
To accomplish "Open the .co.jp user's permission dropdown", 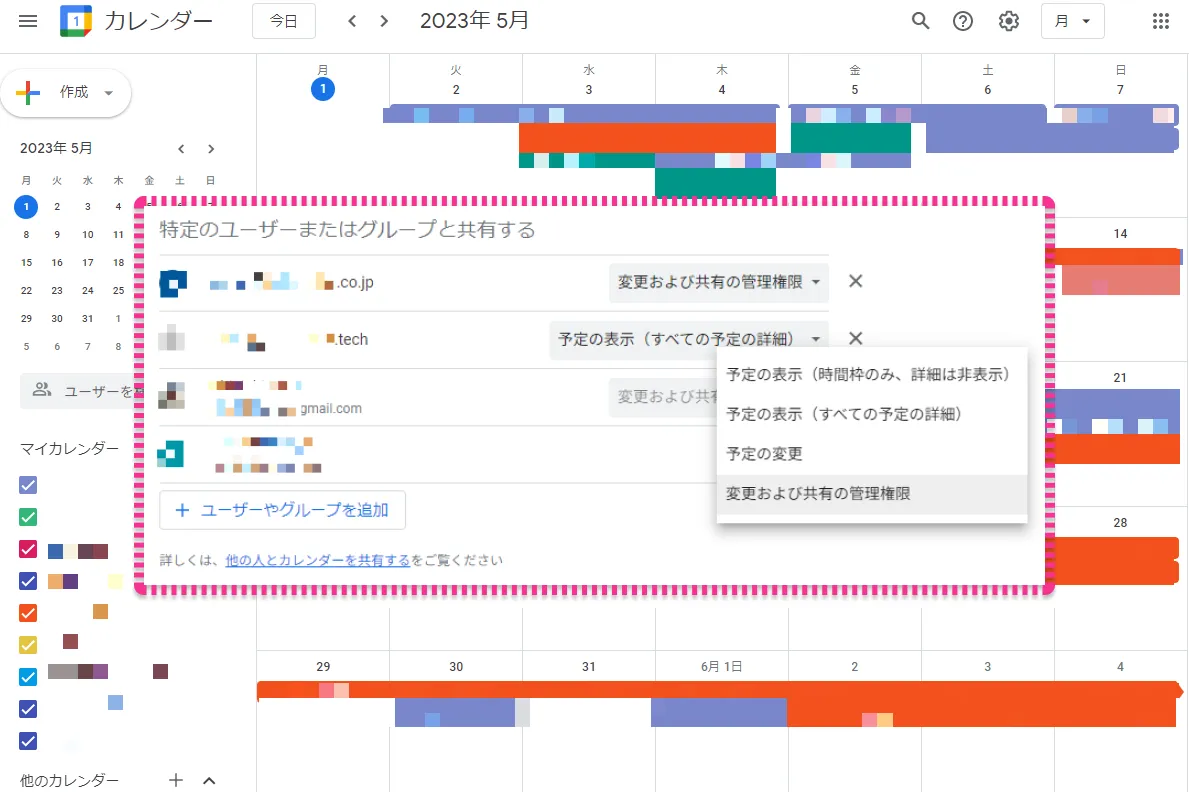I will (x=719, y=282).
